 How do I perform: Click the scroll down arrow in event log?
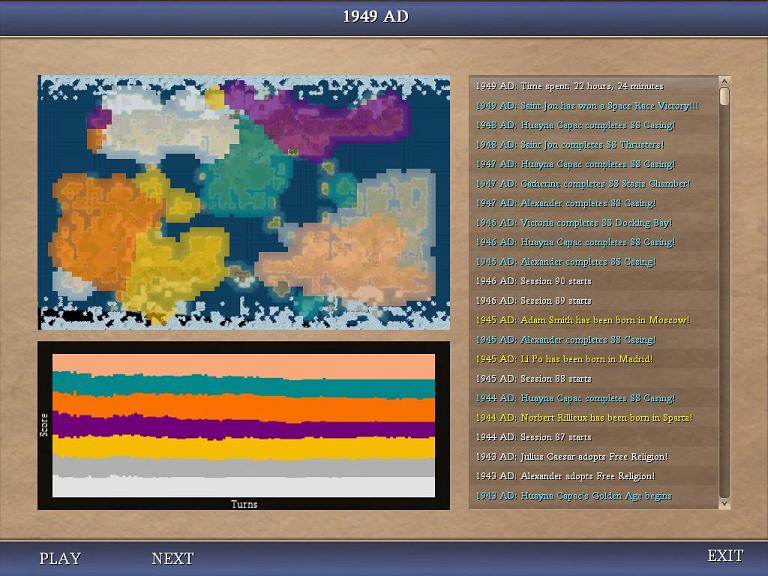click(725, 502)
